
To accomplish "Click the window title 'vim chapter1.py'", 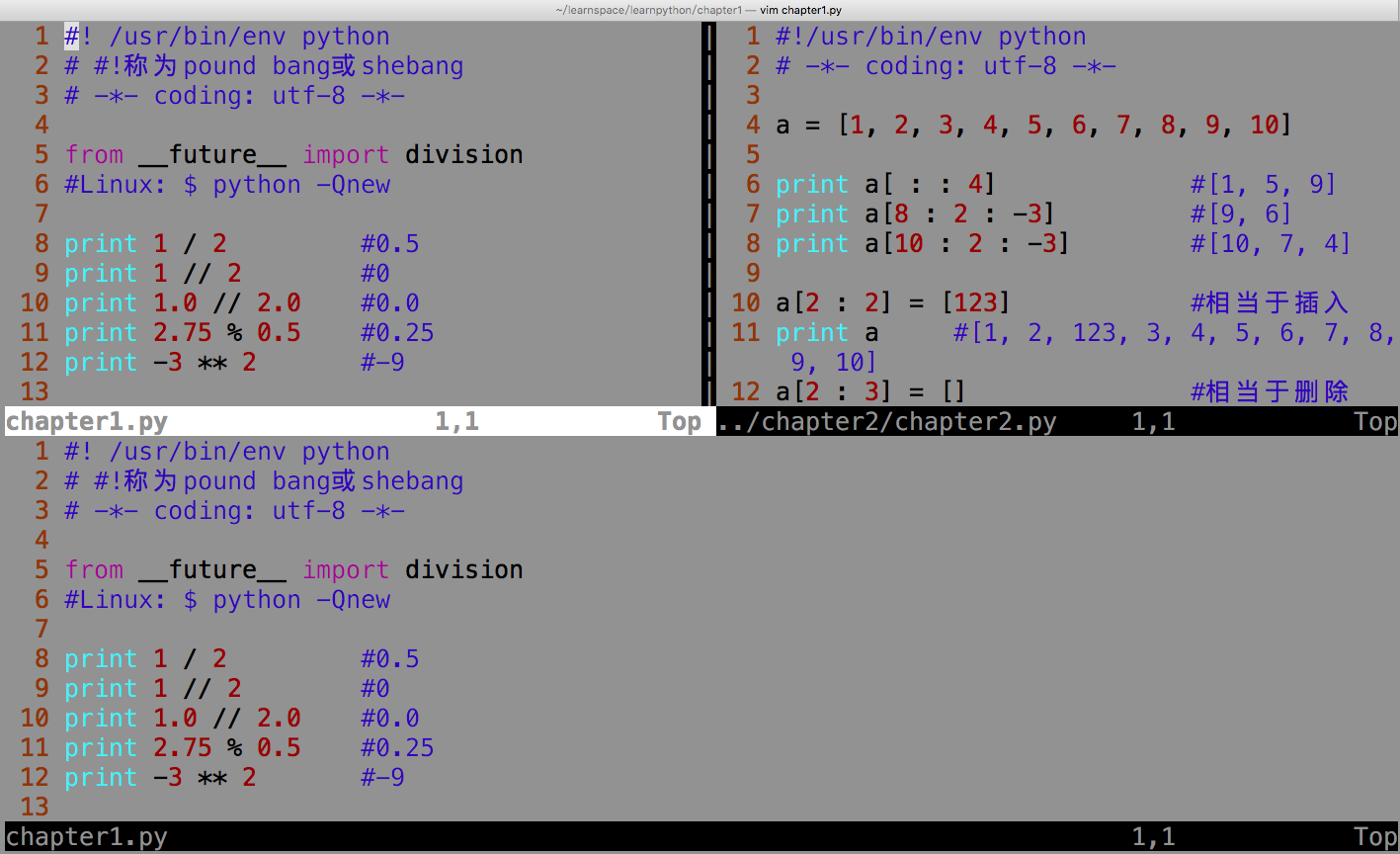I will [800, 10].
